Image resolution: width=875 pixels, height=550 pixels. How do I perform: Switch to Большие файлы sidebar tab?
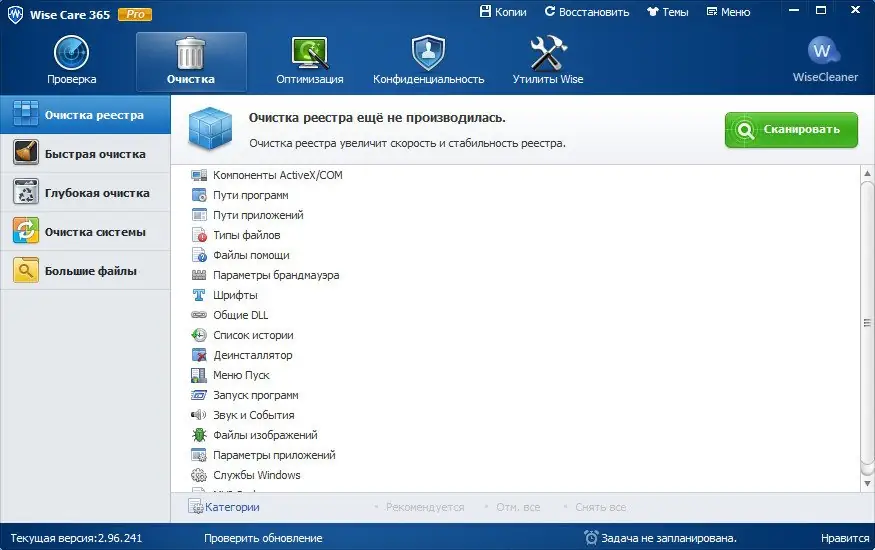point(85,271)
